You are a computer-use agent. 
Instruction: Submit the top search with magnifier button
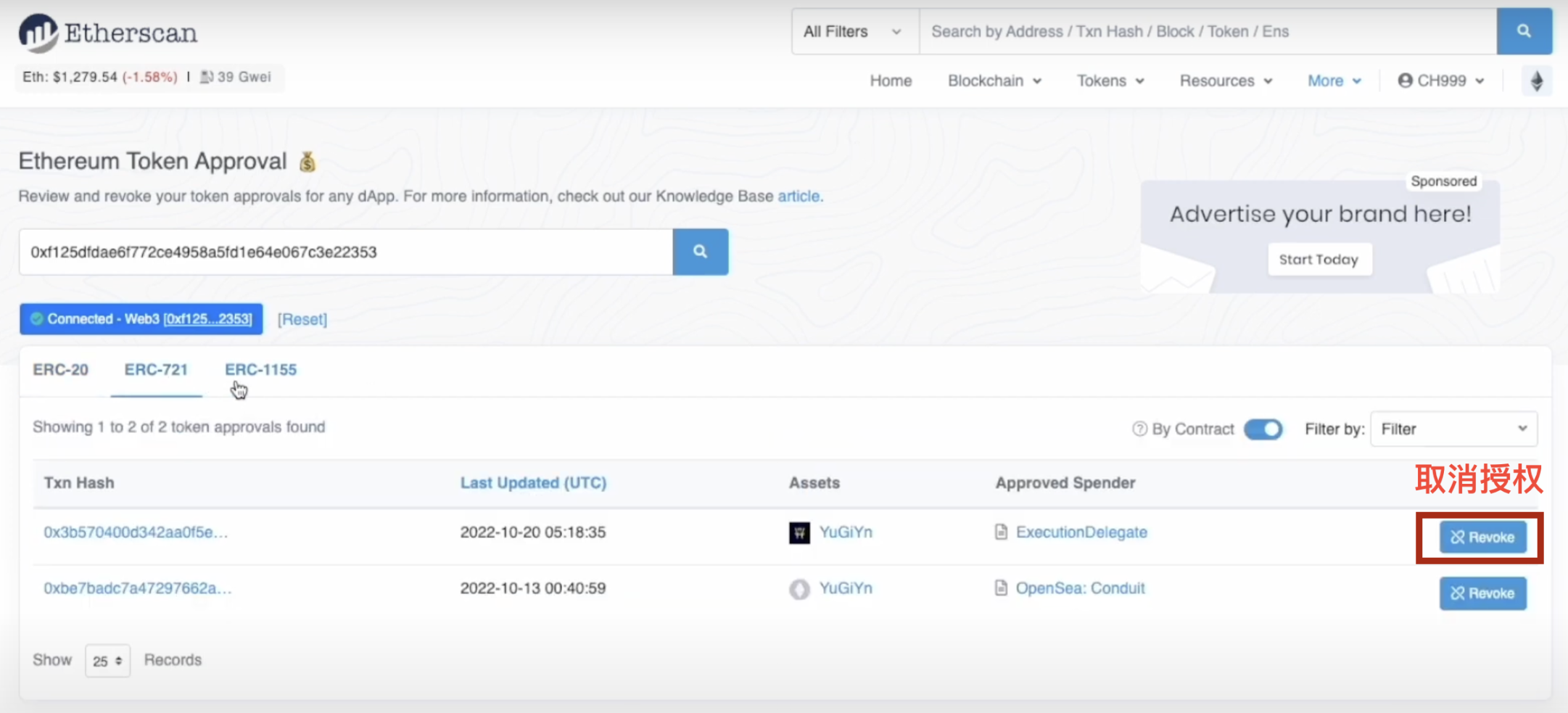(1524, 31)
